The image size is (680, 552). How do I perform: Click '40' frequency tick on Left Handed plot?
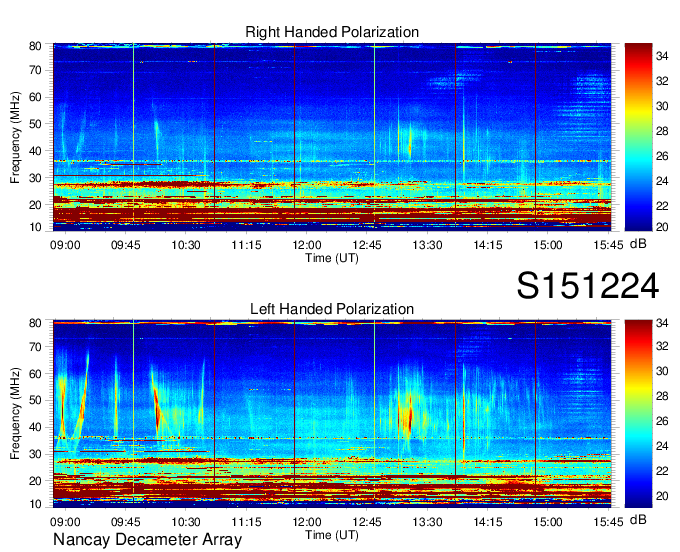coord(35,428)
